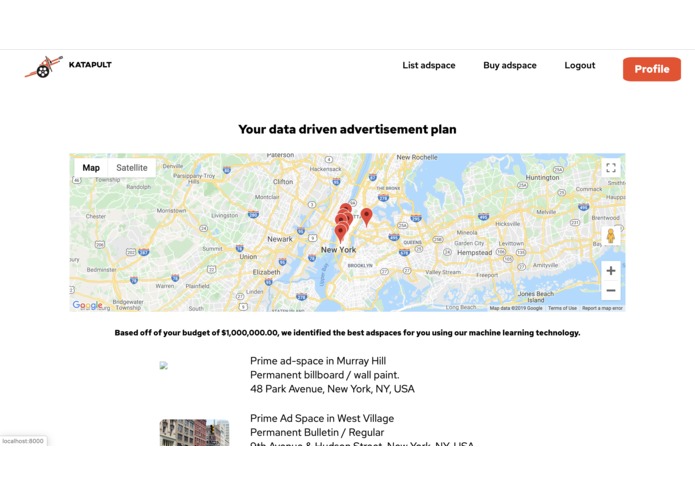Click 'Prime ad-space in Murray Hill' title
The image size is (695, 494).
click(318, 361)
